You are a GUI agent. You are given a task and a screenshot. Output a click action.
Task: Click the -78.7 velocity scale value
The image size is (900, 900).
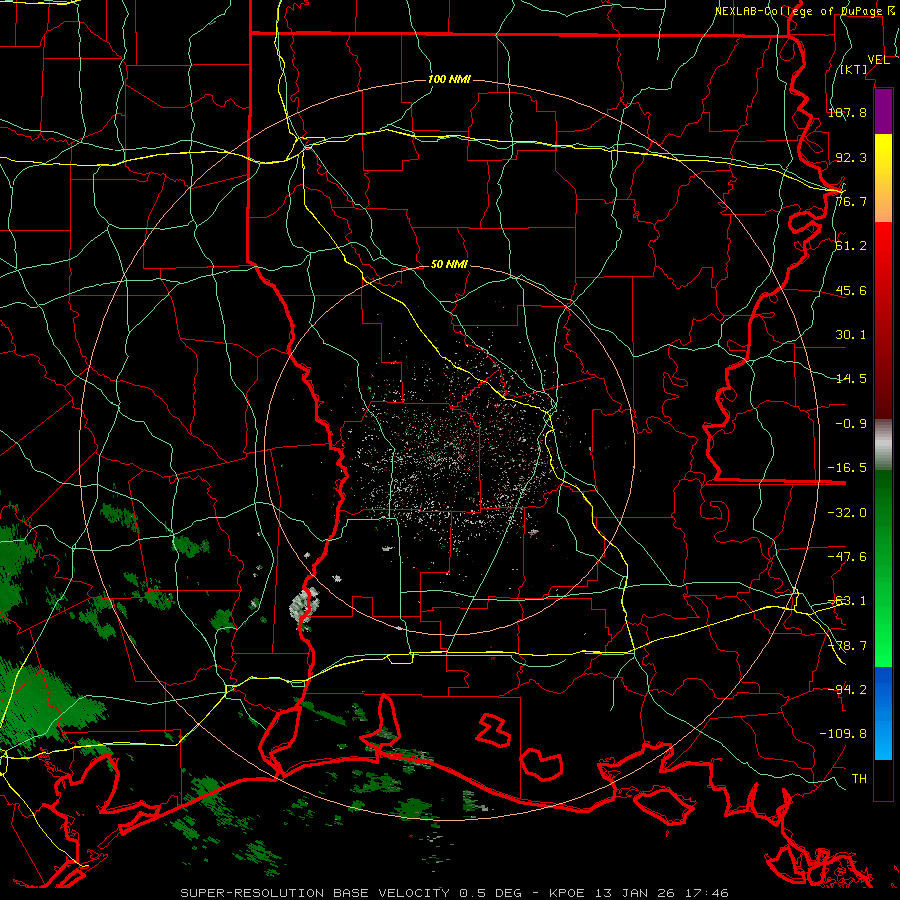click(x=847, y=646)
